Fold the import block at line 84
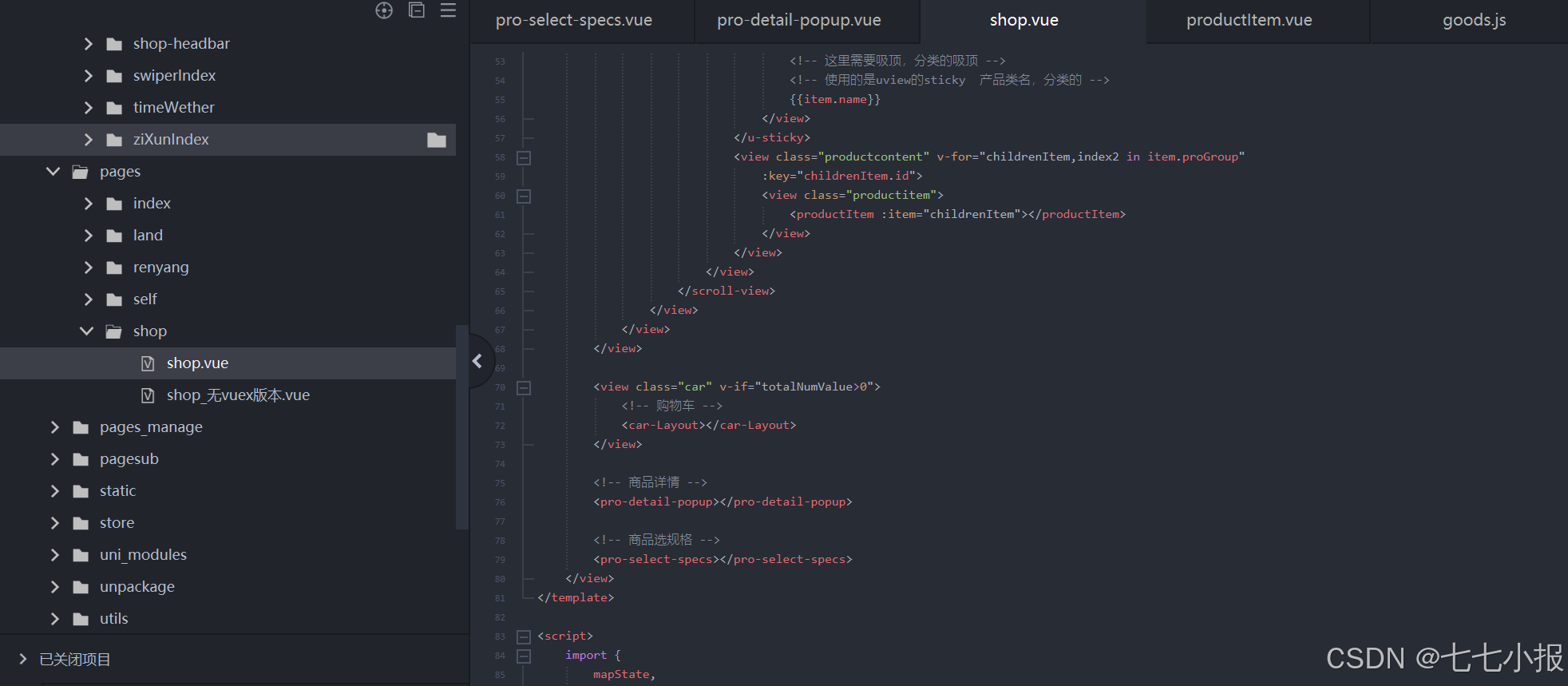The height and width of the screenshot is (686, 1568). point(524,656)
